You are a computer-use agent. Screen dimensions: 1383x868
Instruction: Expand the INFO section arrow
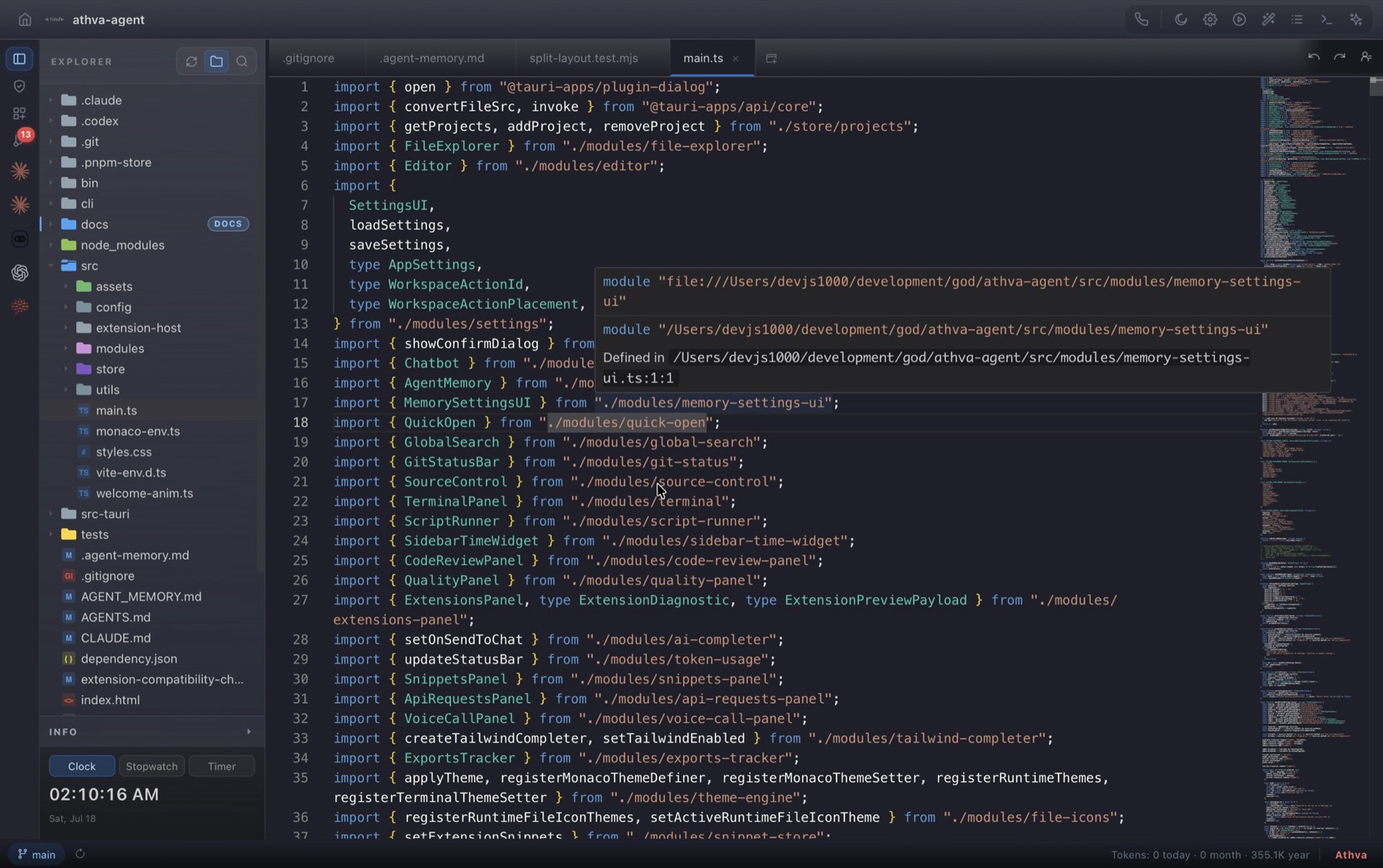249,732
